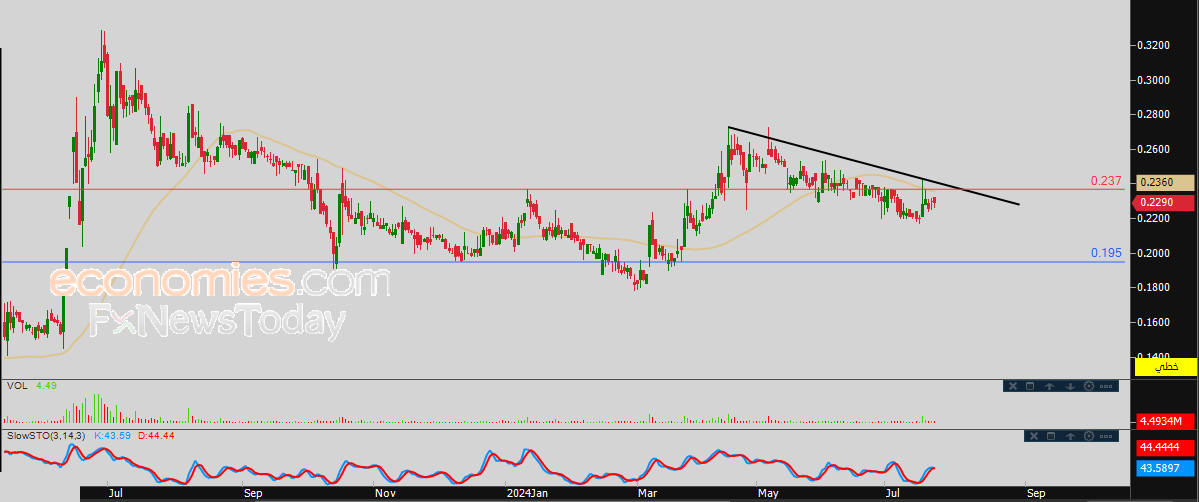Click the 4.4934M volume value tag
Viewport: 1199px width, 502px height.
tap(1165, 421)
